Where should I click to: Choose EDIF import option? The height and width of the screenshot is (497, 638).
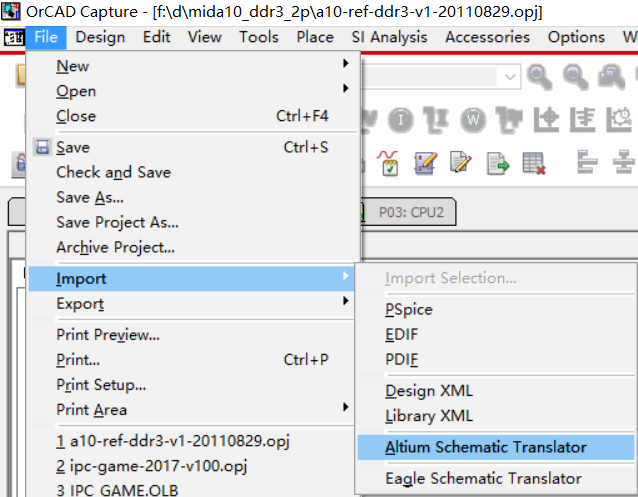point(496,334)
